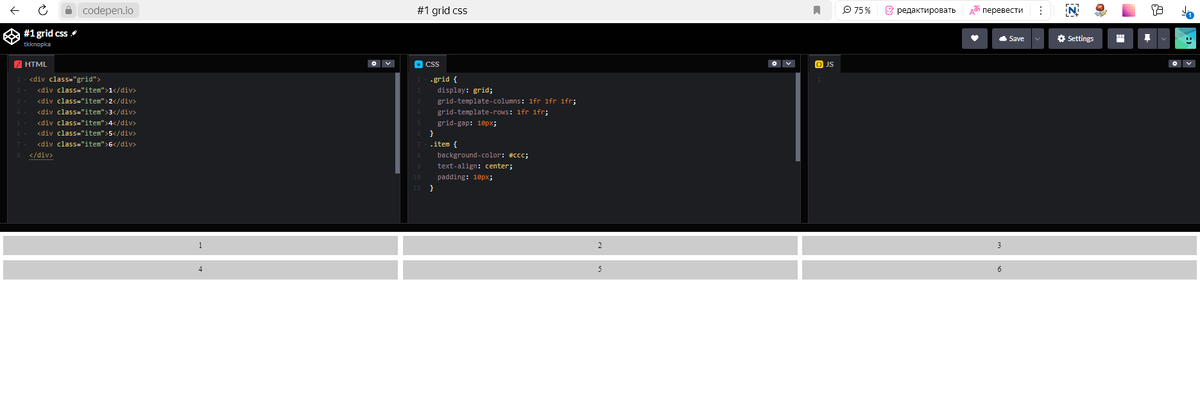
Task: Click the перевести translate button
Action: (x=996, y=10)
